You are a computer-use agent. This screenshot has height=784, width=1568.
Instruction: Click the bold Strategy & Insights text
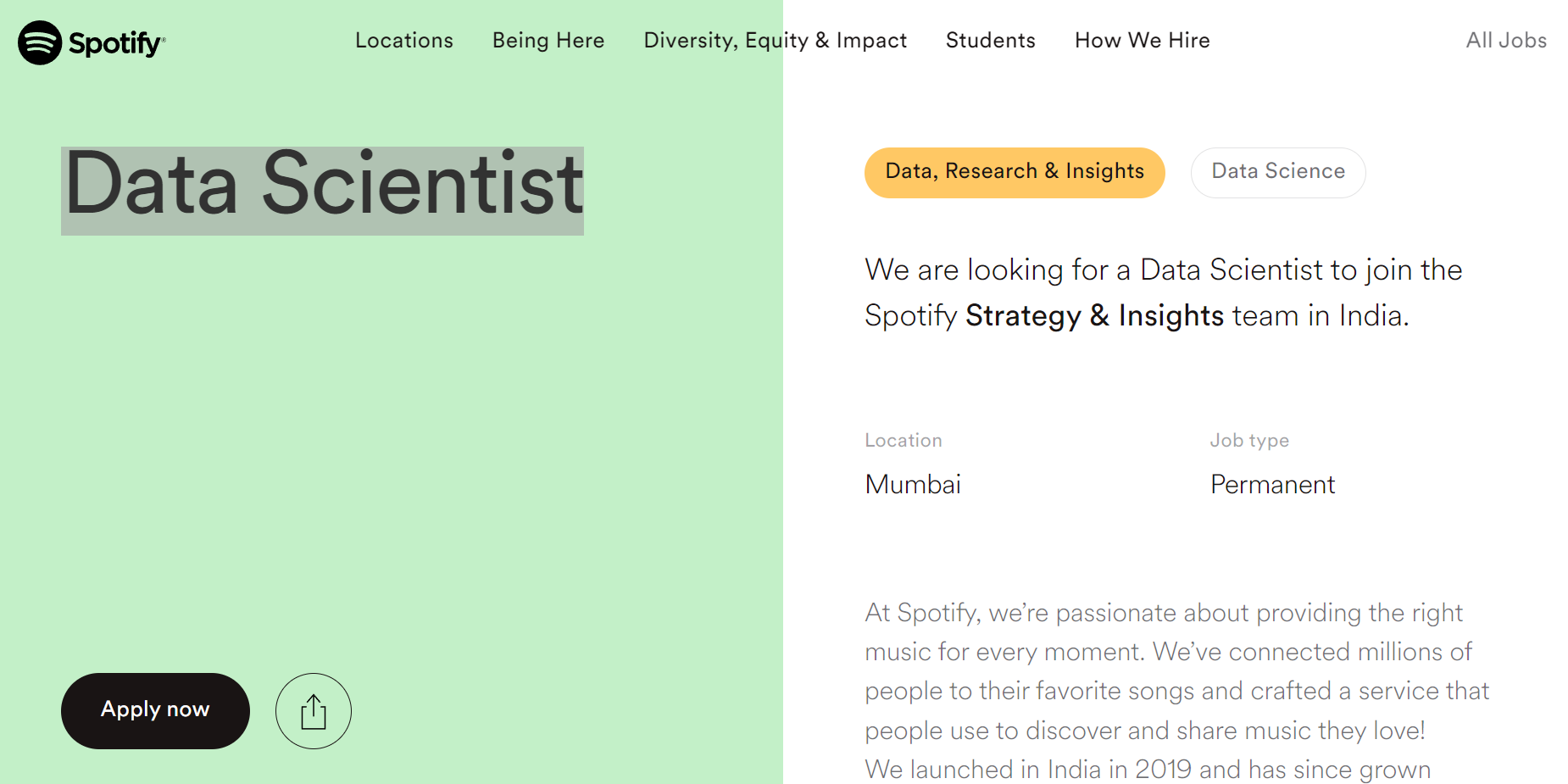coord(1094,316)
